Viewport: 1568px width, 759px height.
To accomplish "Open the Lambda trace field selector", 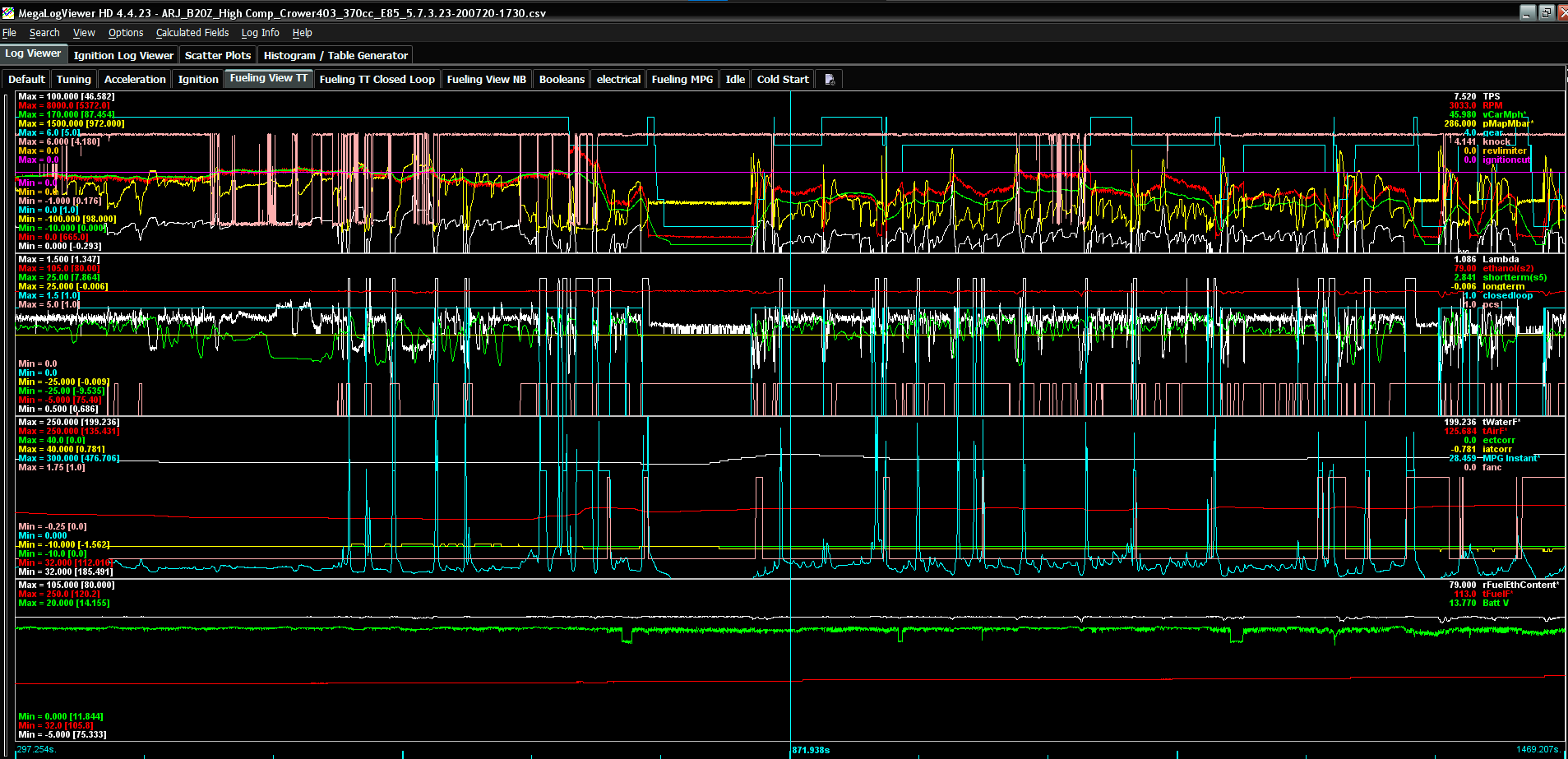I will [x=1501, y=259].
